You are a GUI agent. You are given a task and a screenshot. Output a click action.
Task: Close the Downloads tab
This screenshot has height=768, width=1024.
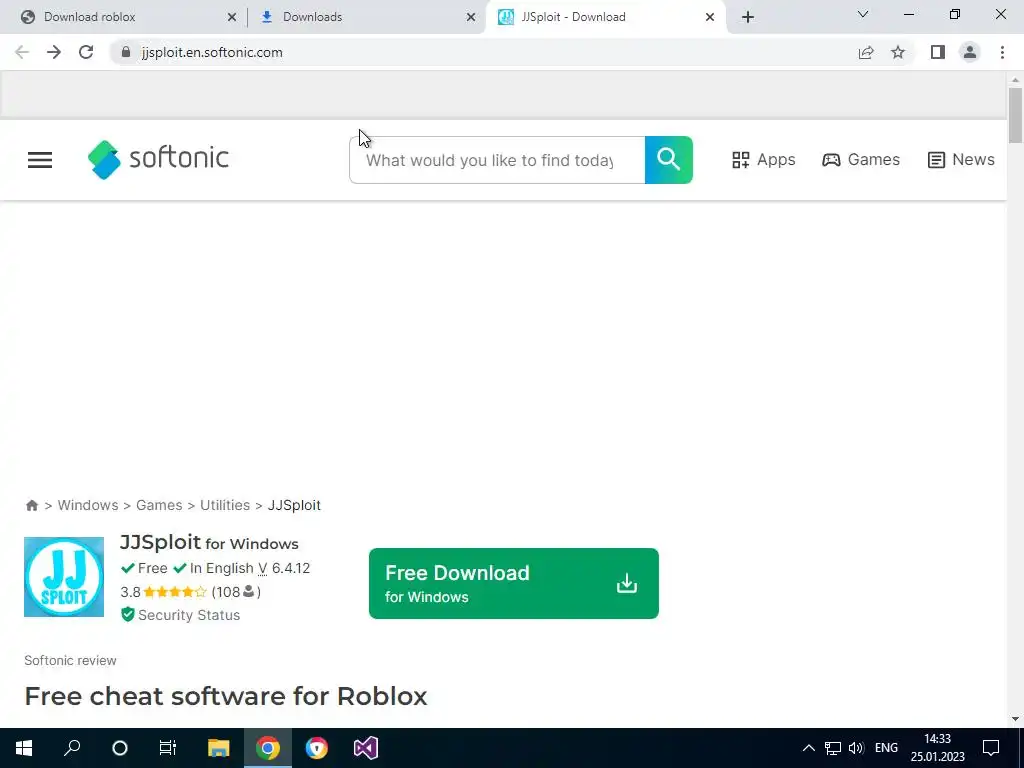coord(471,18)
